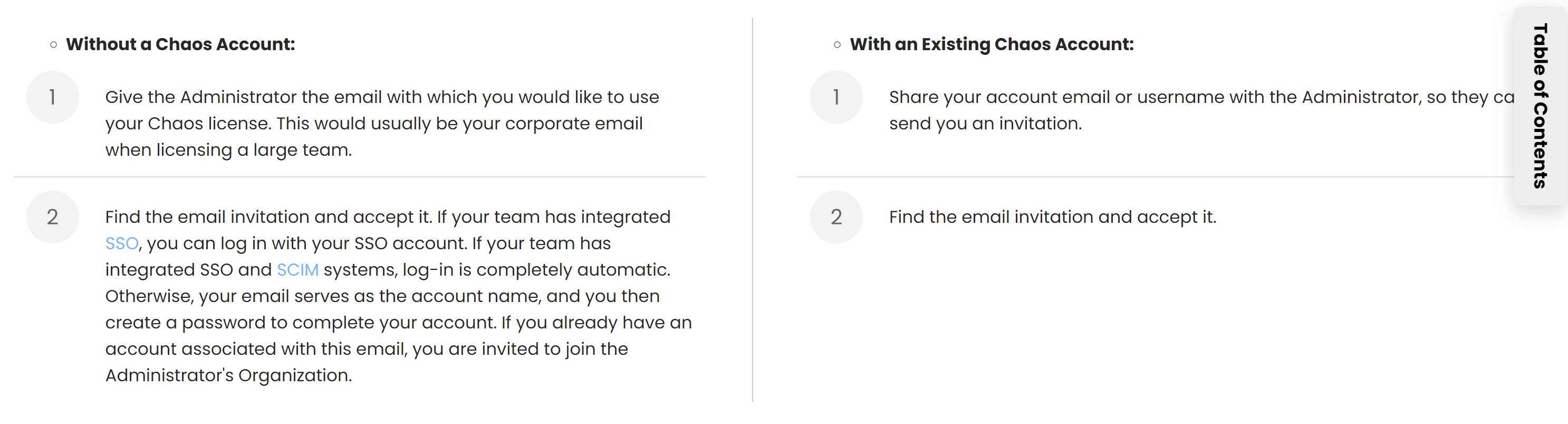Click the bullet marker before With an Existing Chaos Account
This screenshot has height=424, width=1568.
pyautogui.click(x=838, y=44)
